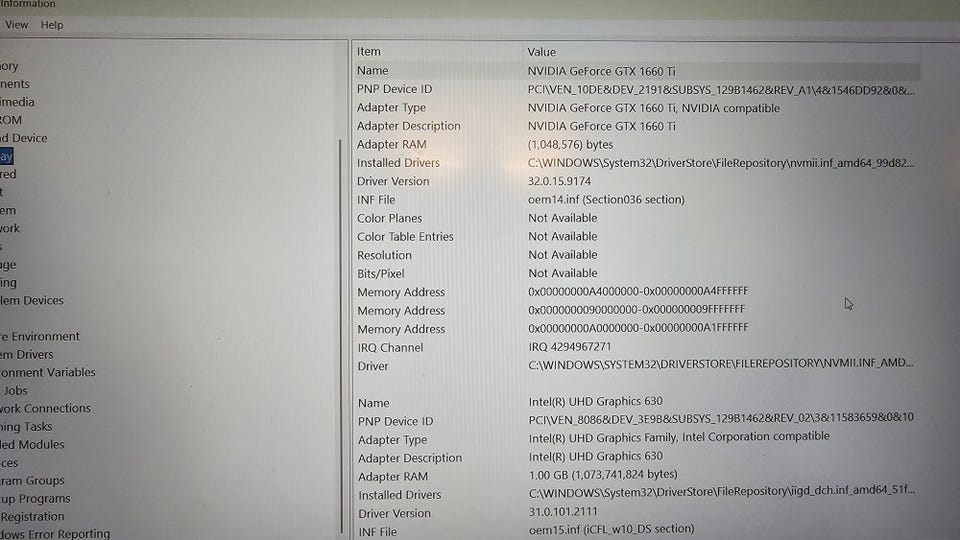Select the Intel PNP Device ID value
This screenshot has height=540, width=960.
tap(721, 418)
